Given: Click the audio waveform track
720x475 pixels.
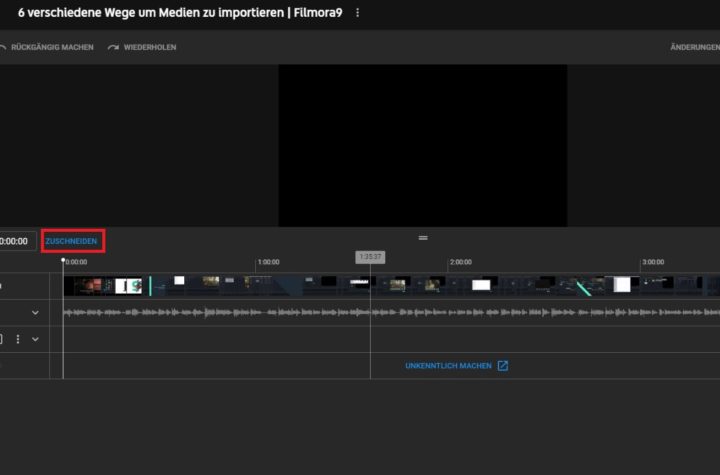Looking at the screenshot, I should pyautogui.click(x=391, y=312).
